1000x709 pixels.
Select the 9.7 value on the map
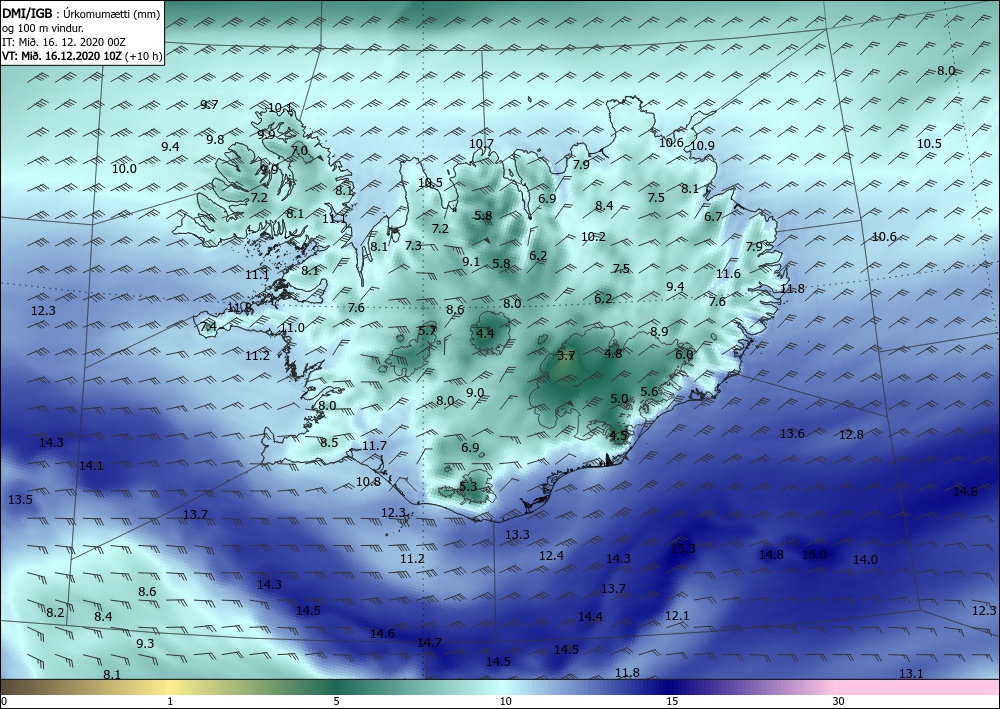pos(209,105)
